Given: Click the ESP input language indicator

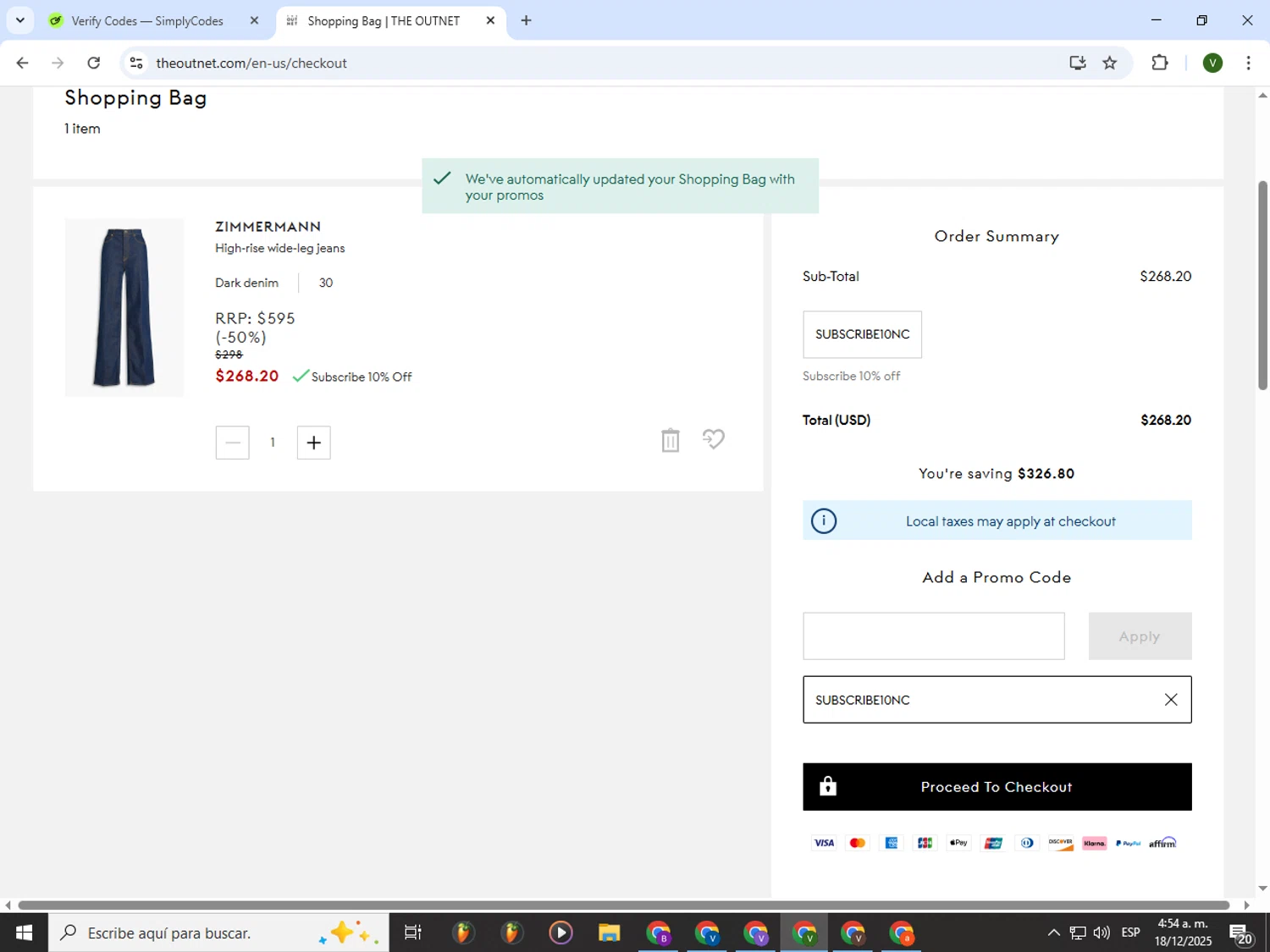Looking at the screenshot, I should (x=1130, y=933).
